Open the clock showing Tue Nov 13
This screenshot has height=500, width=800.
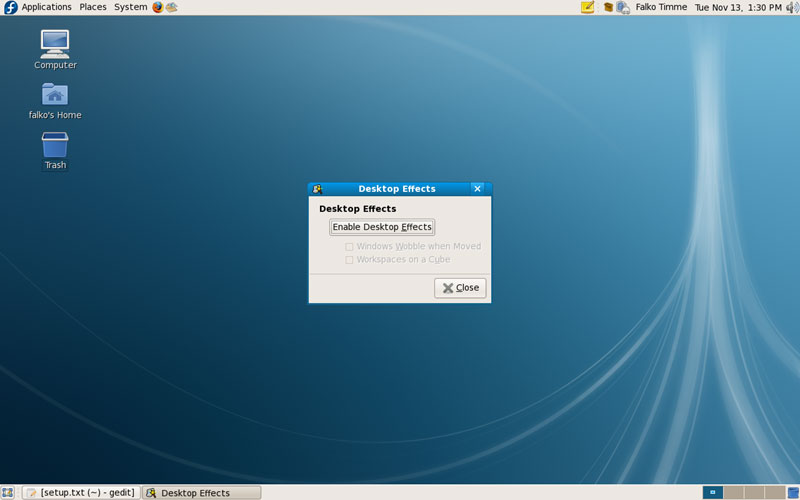tap(738, 7)
